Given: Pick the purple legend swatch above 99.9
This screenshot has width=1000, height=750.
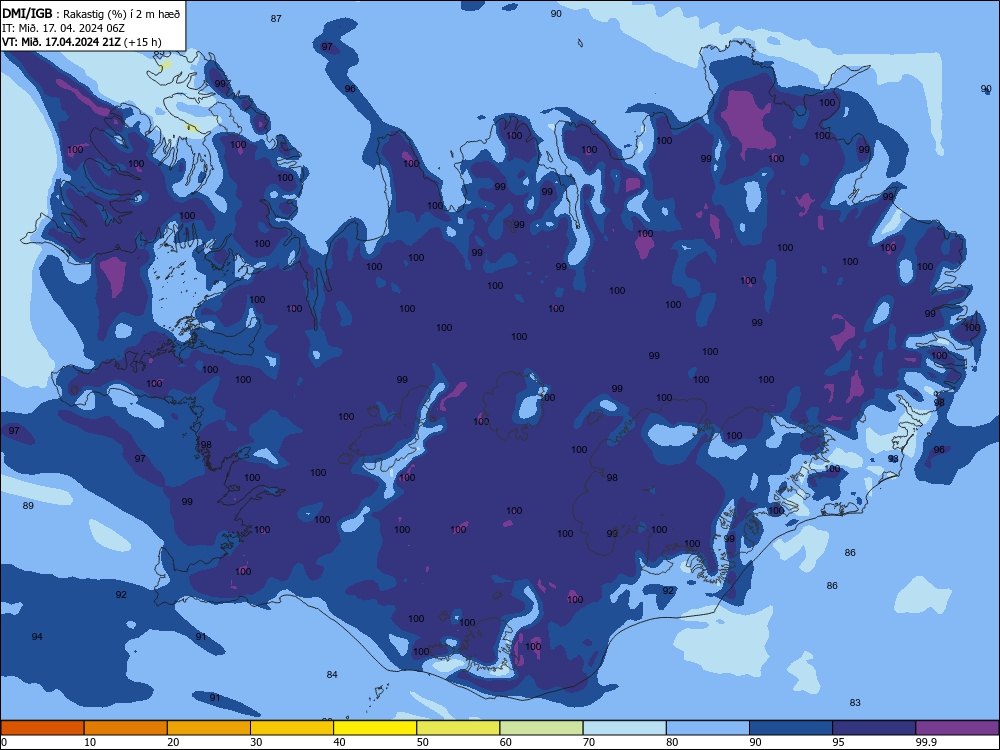Looking at the screenshot, I should 957,728.
